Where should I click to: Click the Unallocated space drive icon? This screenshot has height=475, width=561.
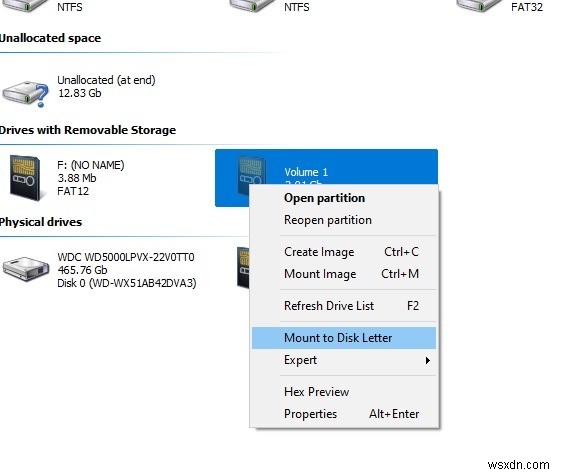[25, 93]
